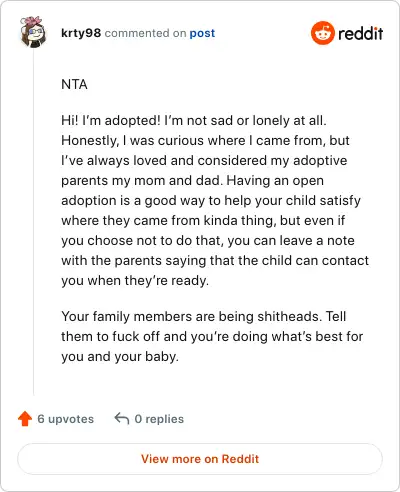Click the View more on Reddit button

pos(200,459)
